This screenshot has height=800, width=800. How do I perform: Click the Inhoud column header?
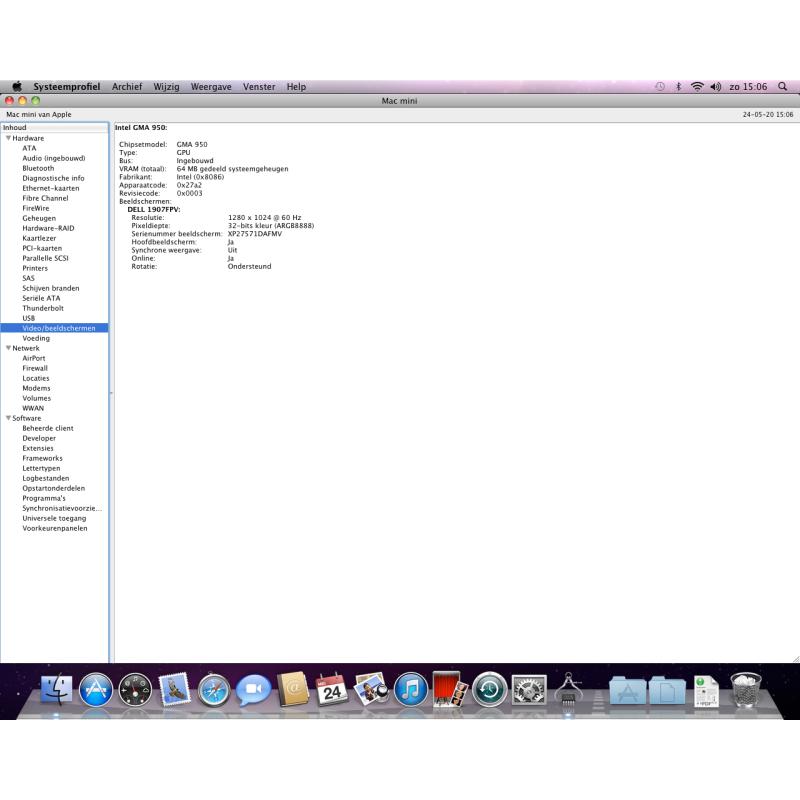[x=55, y=128]
